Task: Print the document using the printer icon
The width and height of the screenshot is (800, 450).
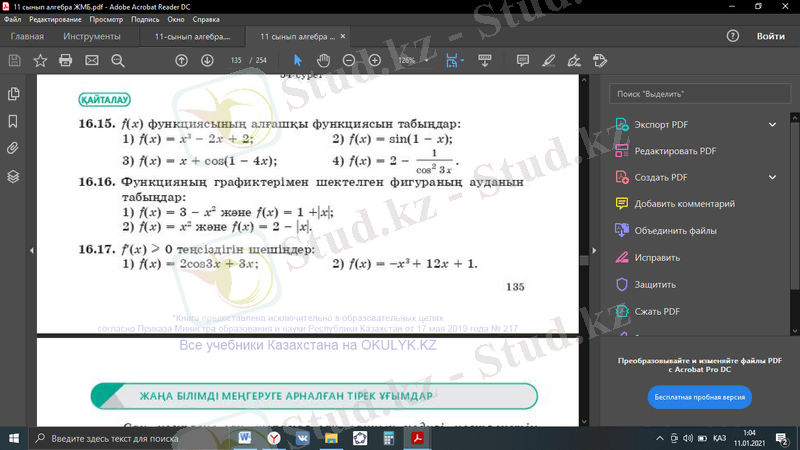Action: (x=66, y=60)
